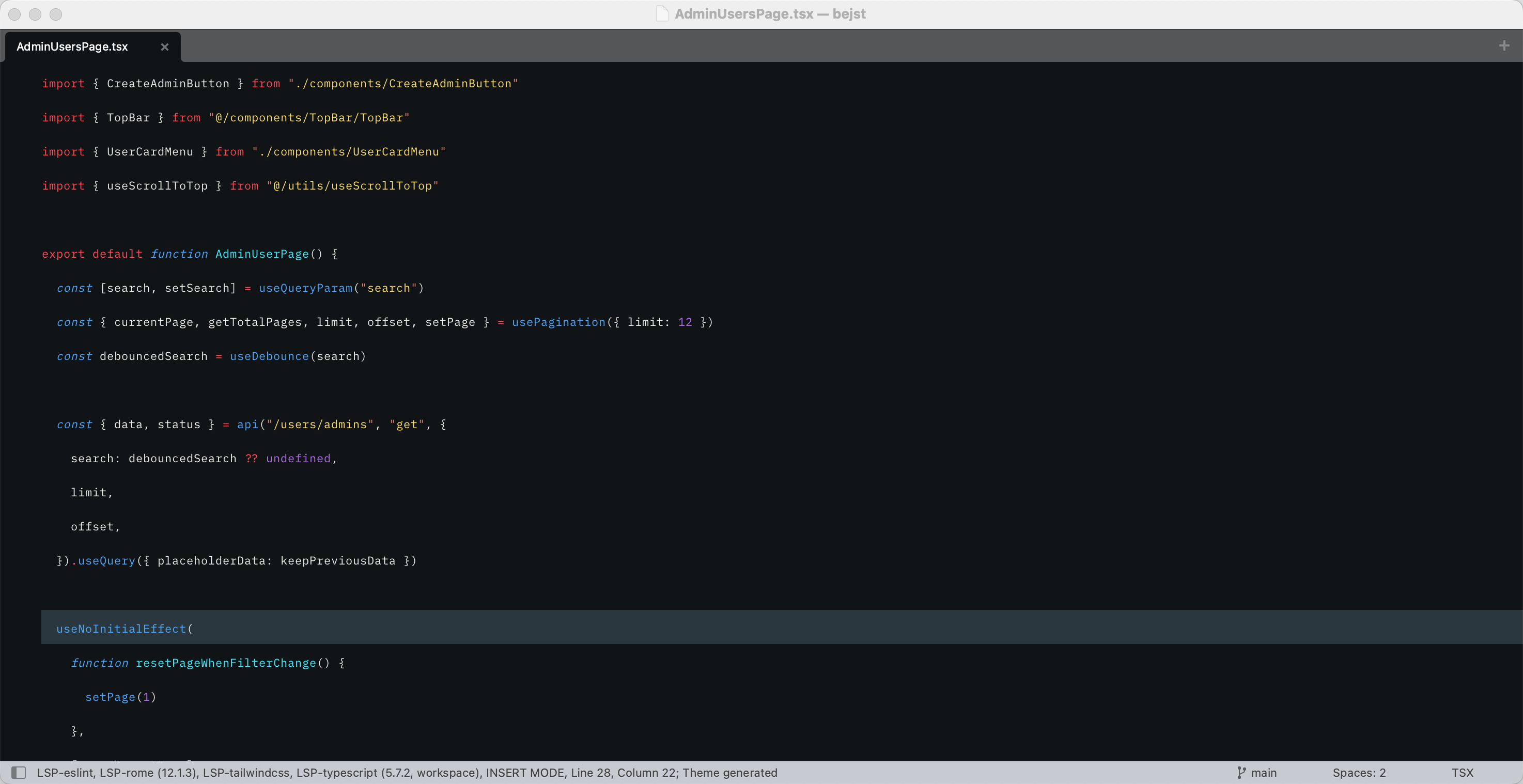This screenshot has height=784, width=1523.
Task: Open the Spaces: 2 indentation menu
Action: pos(1359,772)
